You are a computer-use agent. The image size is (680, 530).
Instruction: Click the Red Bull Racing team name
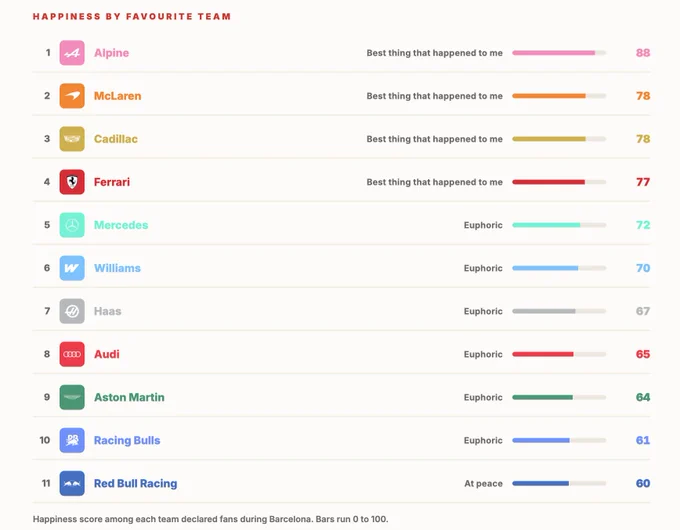135,483
